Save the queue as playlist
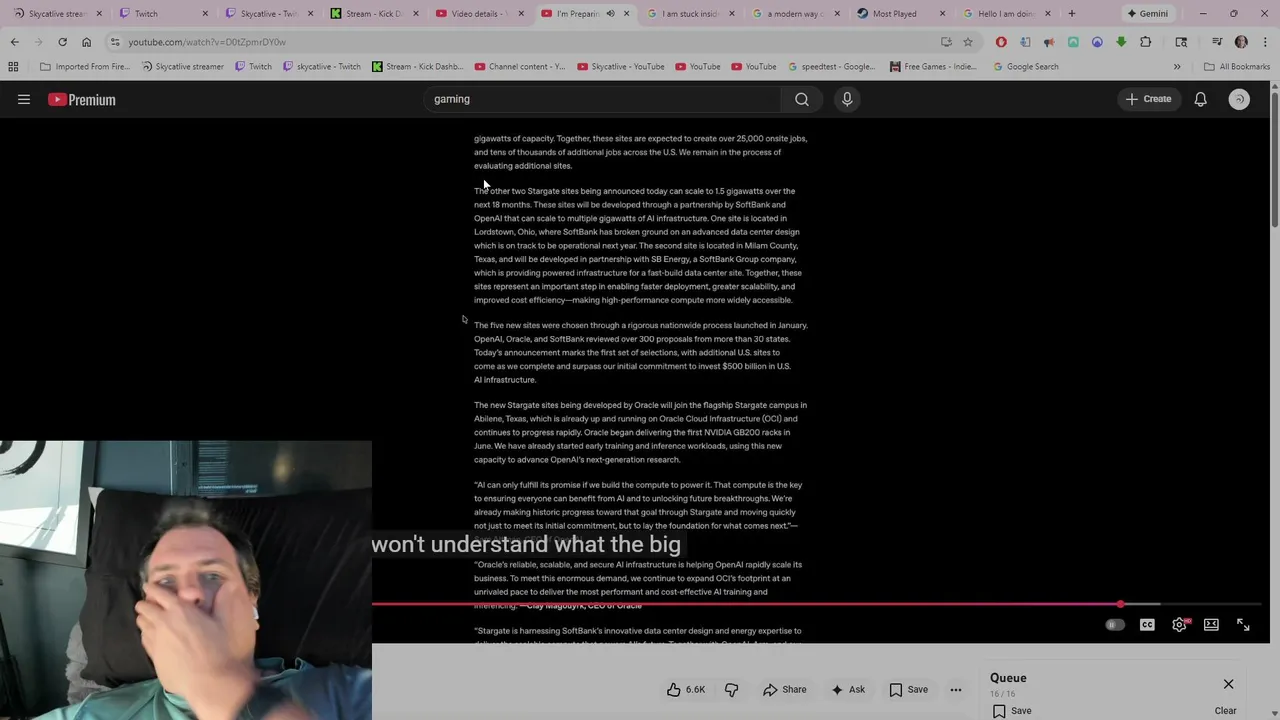Image resolution: width=1280 pixels, height=720 pixels. (1012, 710)
